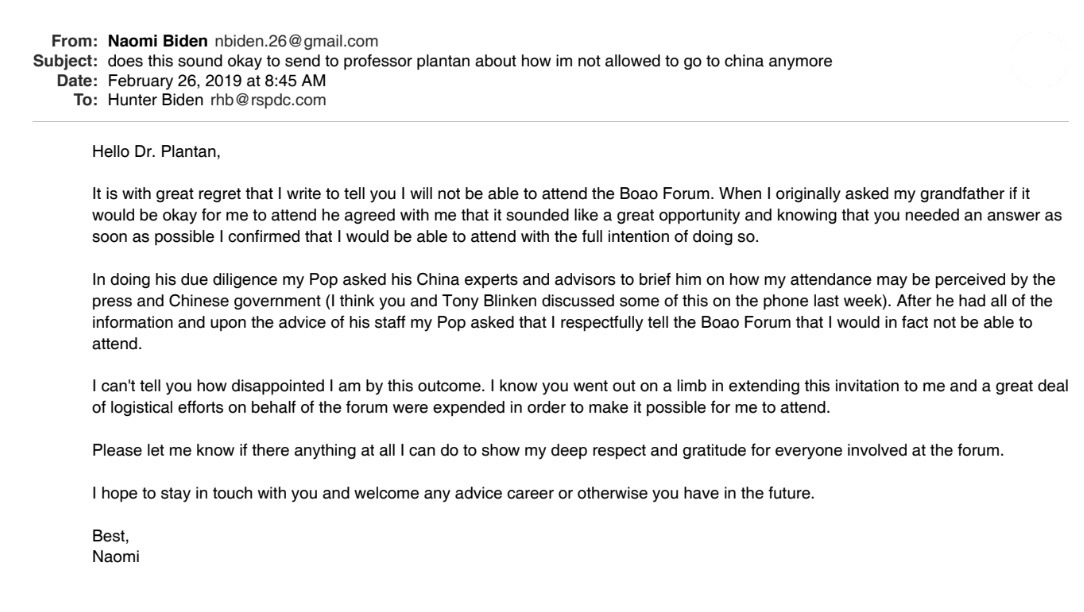Click sender email nbiden.26@gmail.com
Viewport: 1084px width, 612px height.
pyautogui.click(x=296, y=41)
